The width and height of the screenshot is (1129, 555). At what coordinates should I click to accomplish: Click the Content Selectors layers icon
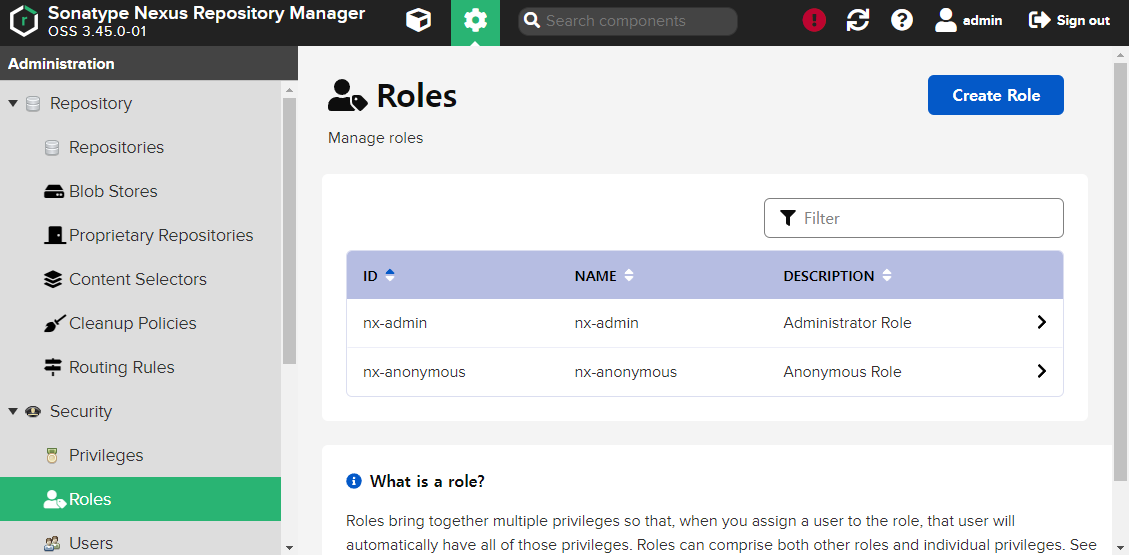53,279
